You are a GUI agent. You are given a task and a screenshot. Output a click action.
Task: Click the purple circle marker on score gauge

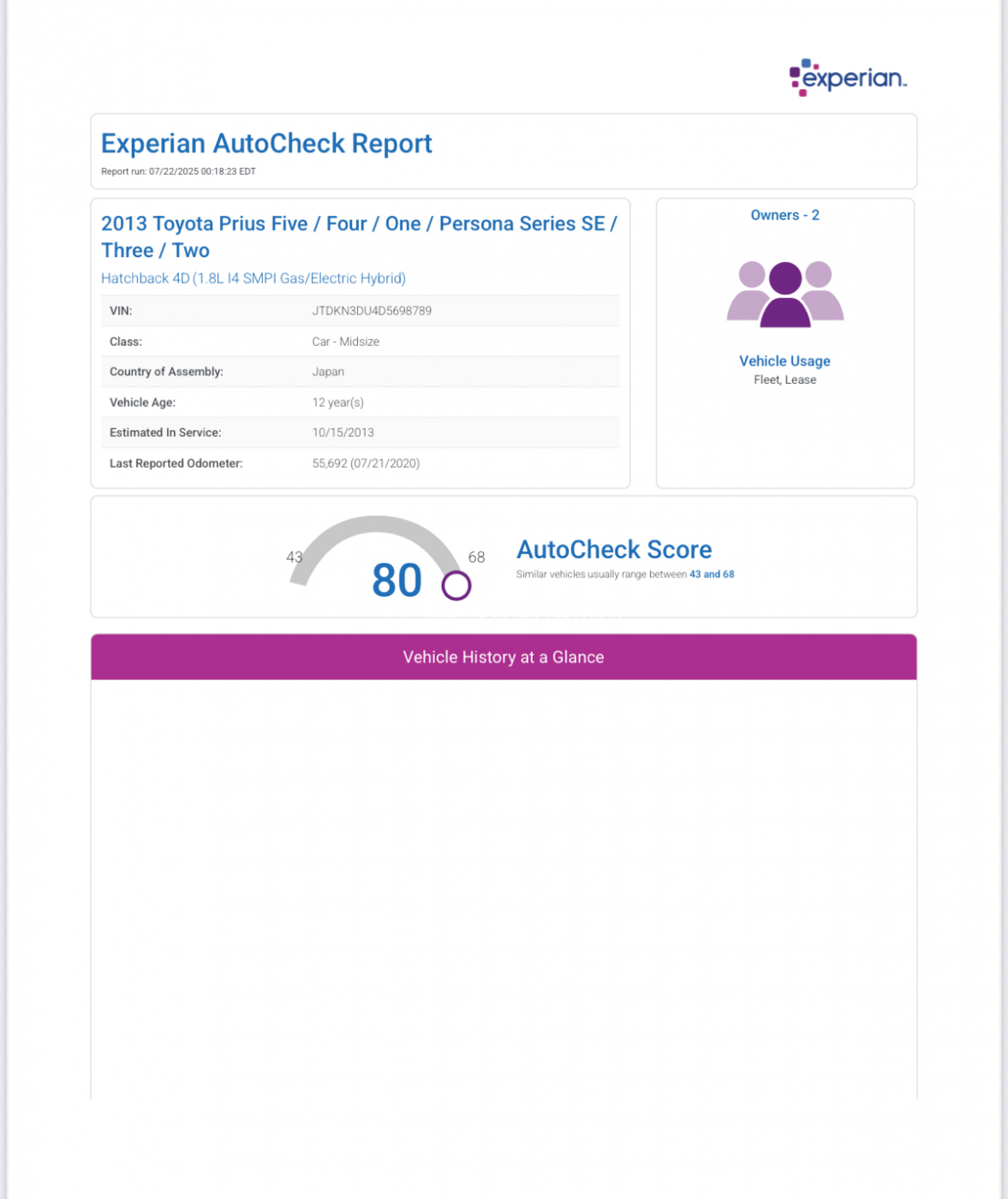(456, 586)
